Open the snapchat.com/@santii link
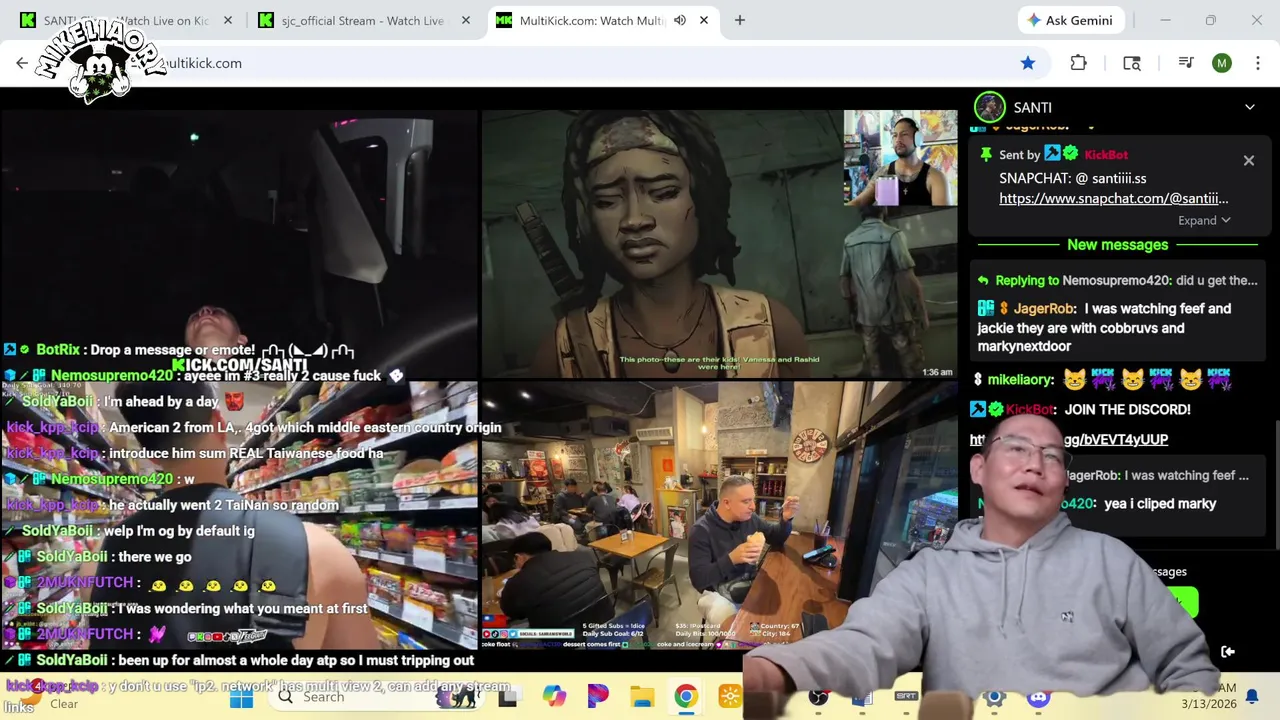 coord(1114,198)
